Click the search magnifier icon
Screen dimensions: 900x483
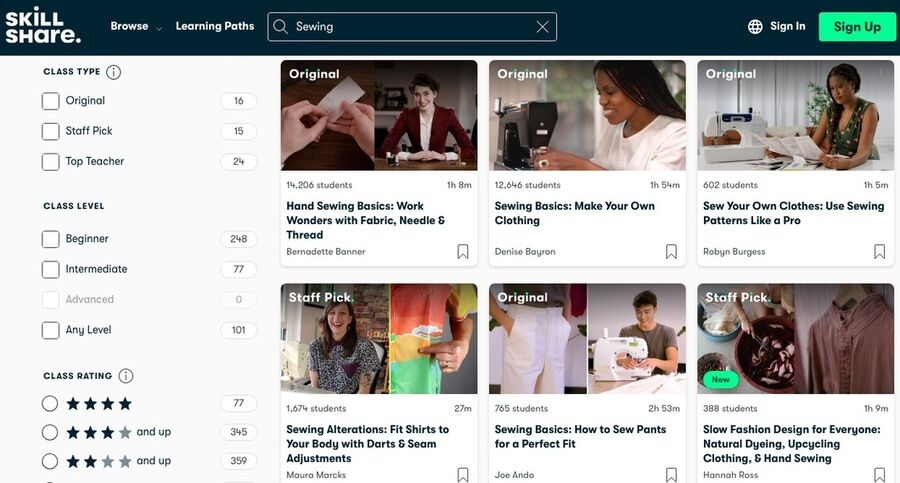click(x=280, y=26)
